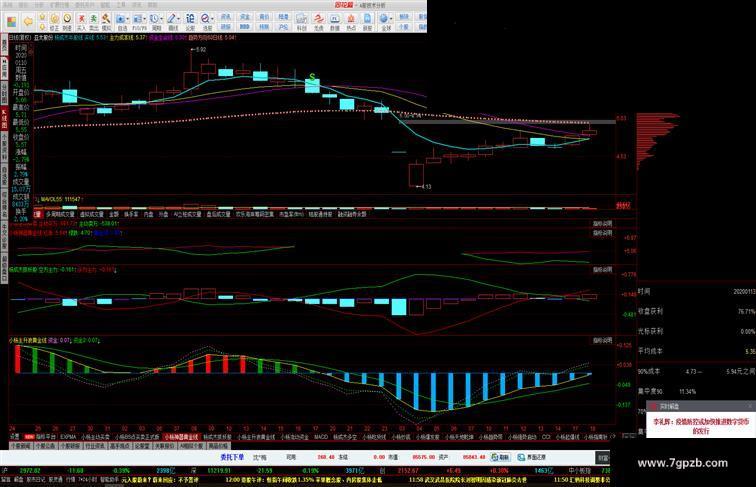Select the CCI indicator tab
This screenshot has height=487, width=756.
(x=546, y=437)
